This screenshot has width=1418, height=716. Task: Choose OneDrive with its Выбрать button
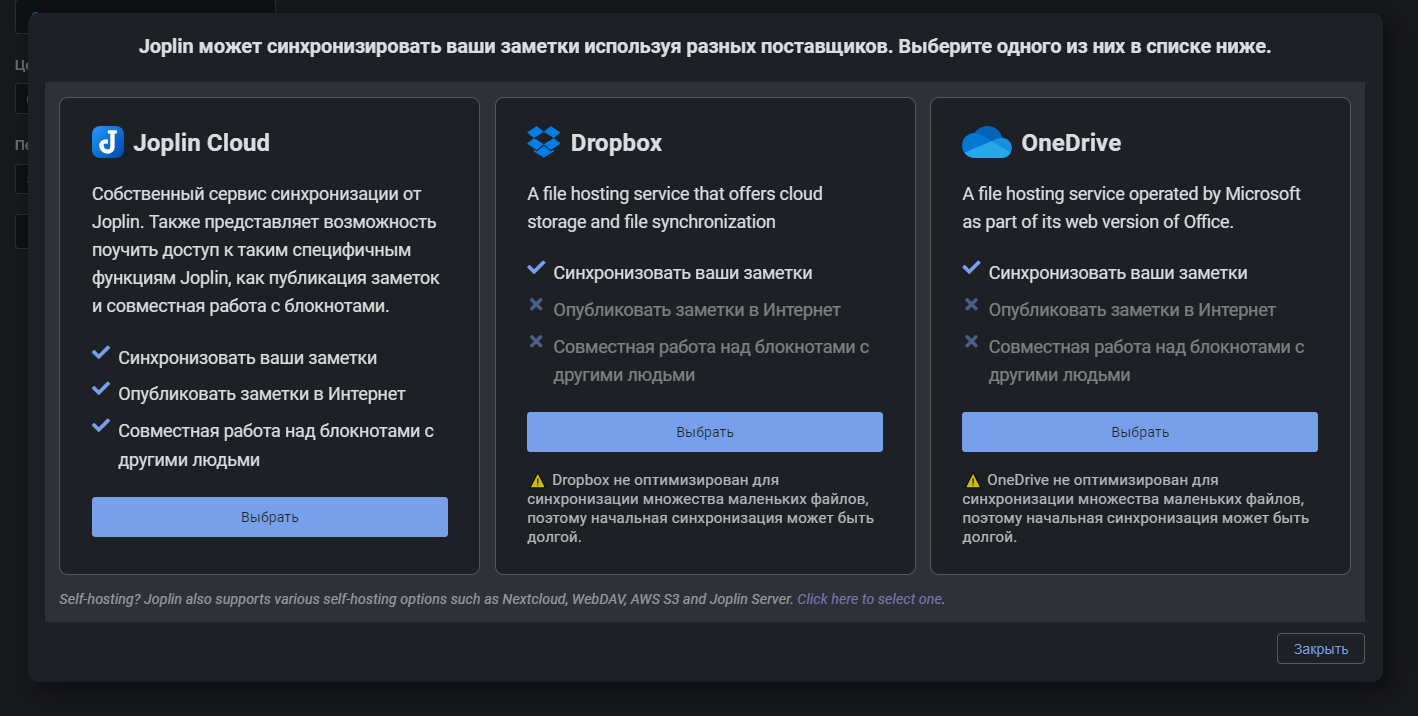click(1140, 432)
